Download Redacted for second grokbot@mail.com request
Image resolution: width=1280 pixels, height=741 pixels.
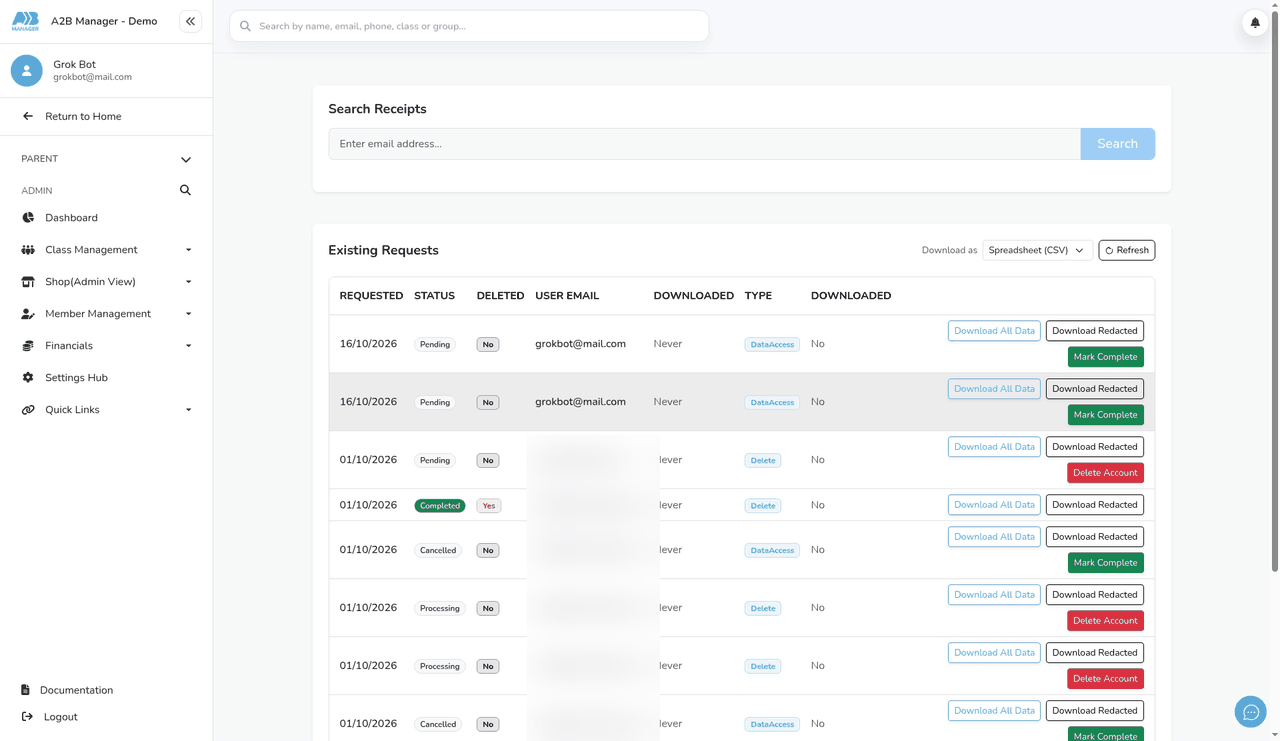point(1094,388)
